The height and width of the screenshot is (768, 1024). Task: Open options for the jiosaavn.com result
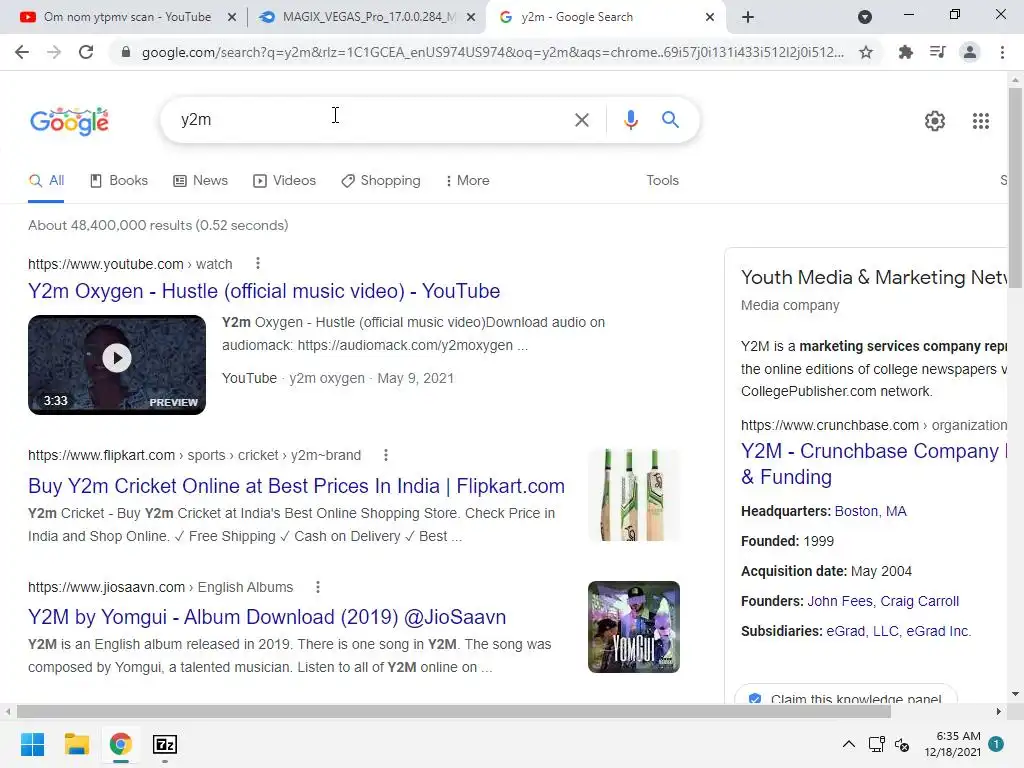pyautogui.click(x=318, y=587)
